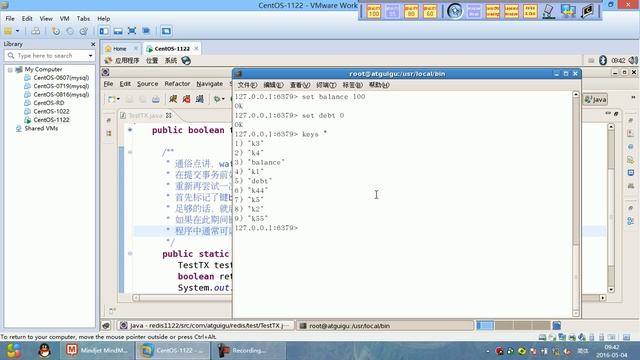Toggle the thumbnail bar view icon
640x360 pixels.
click(x=118, y=31)
